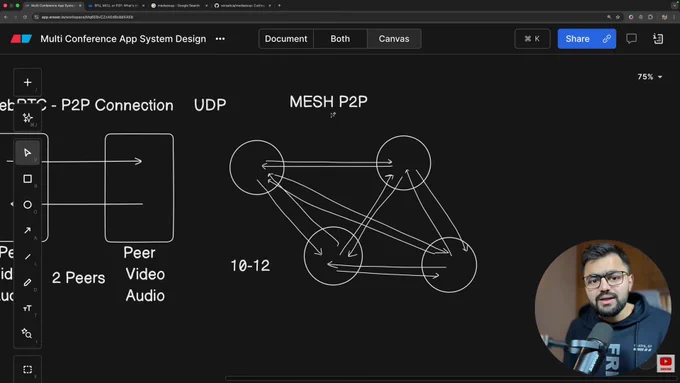Open a new browser tab
The image size is (680, 383).
[279, 6]
